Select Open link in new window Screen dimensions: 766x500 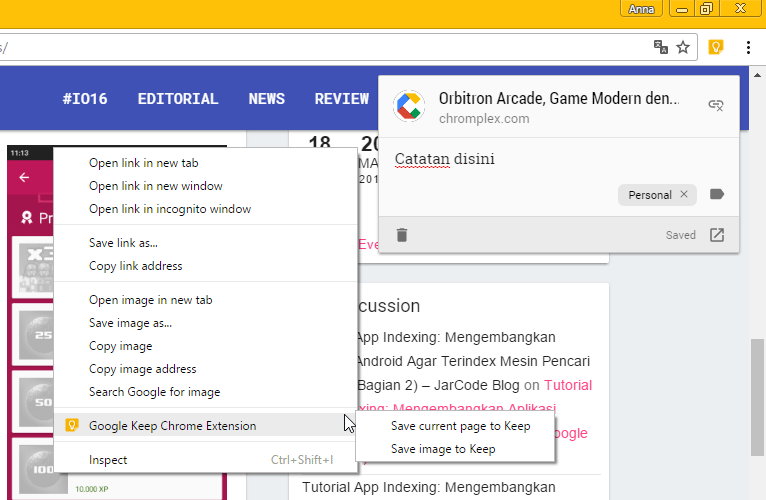click(205, 186)
